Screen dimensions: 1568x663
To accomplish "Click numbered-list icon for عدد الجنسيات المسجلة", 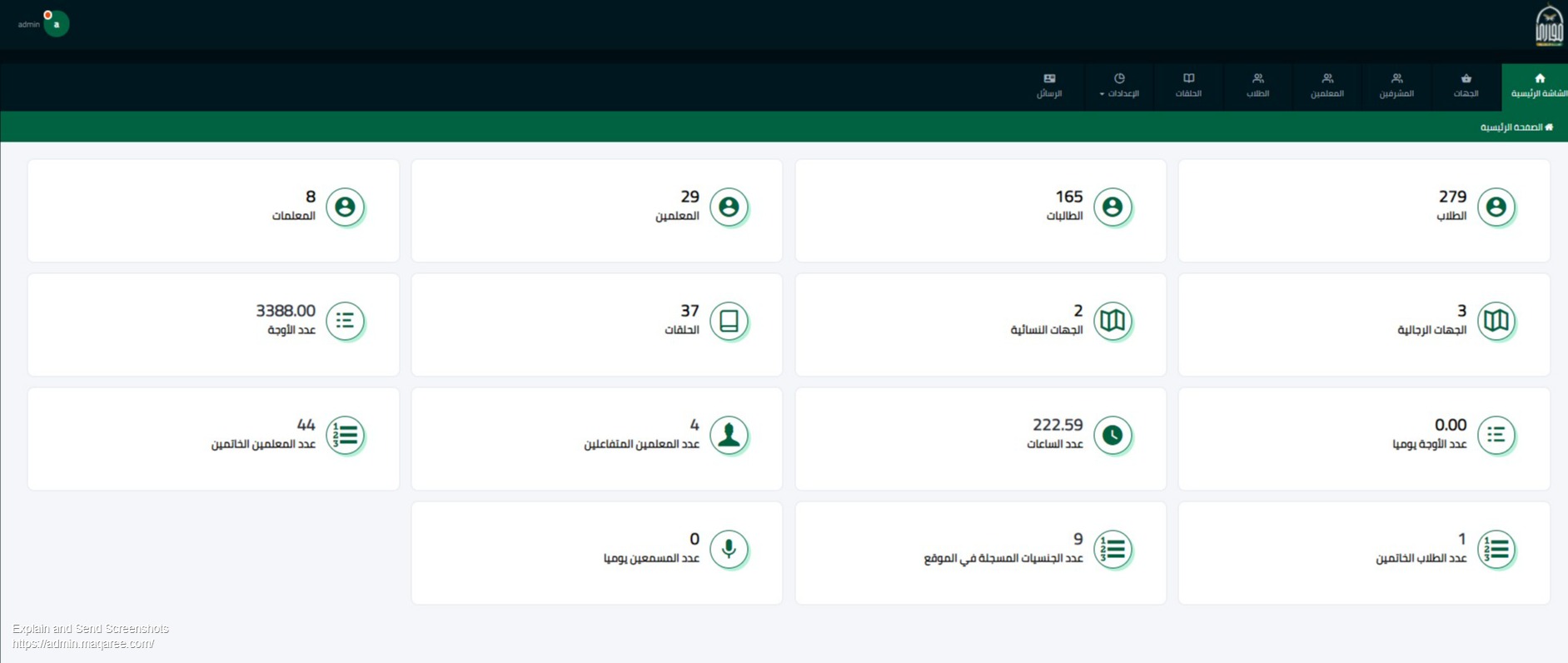I will pyautogui.click(x=1113, y=549).
